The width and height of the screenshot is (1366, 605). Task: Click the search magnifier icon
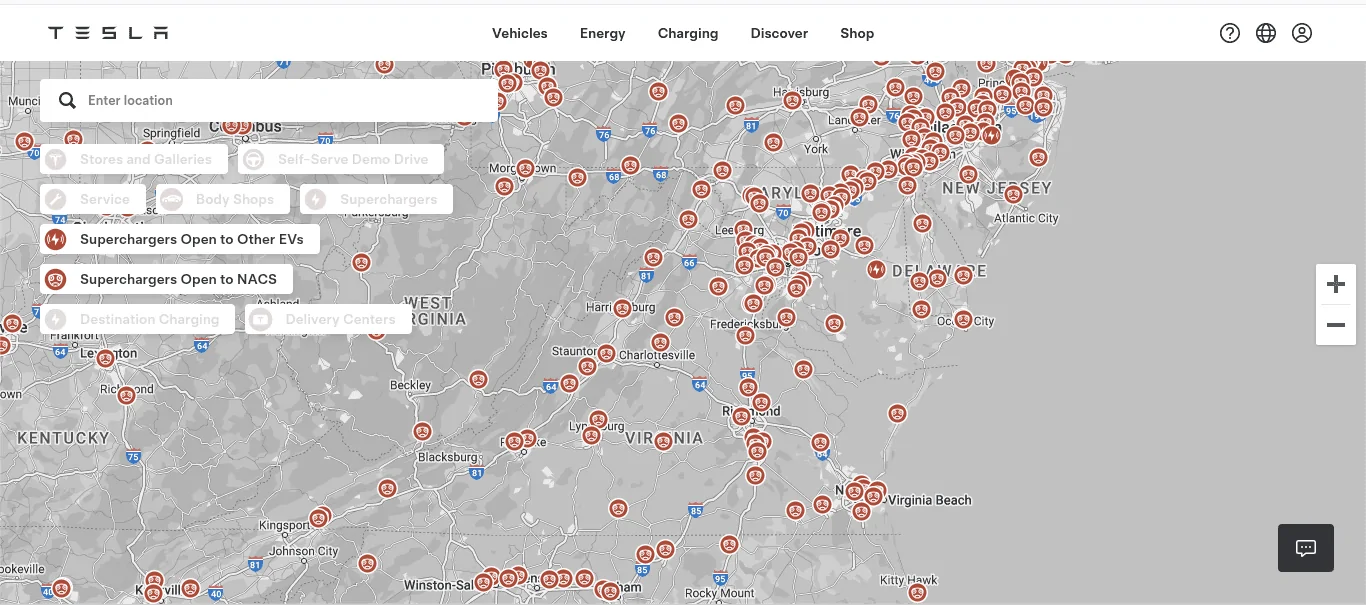point(67,100)
